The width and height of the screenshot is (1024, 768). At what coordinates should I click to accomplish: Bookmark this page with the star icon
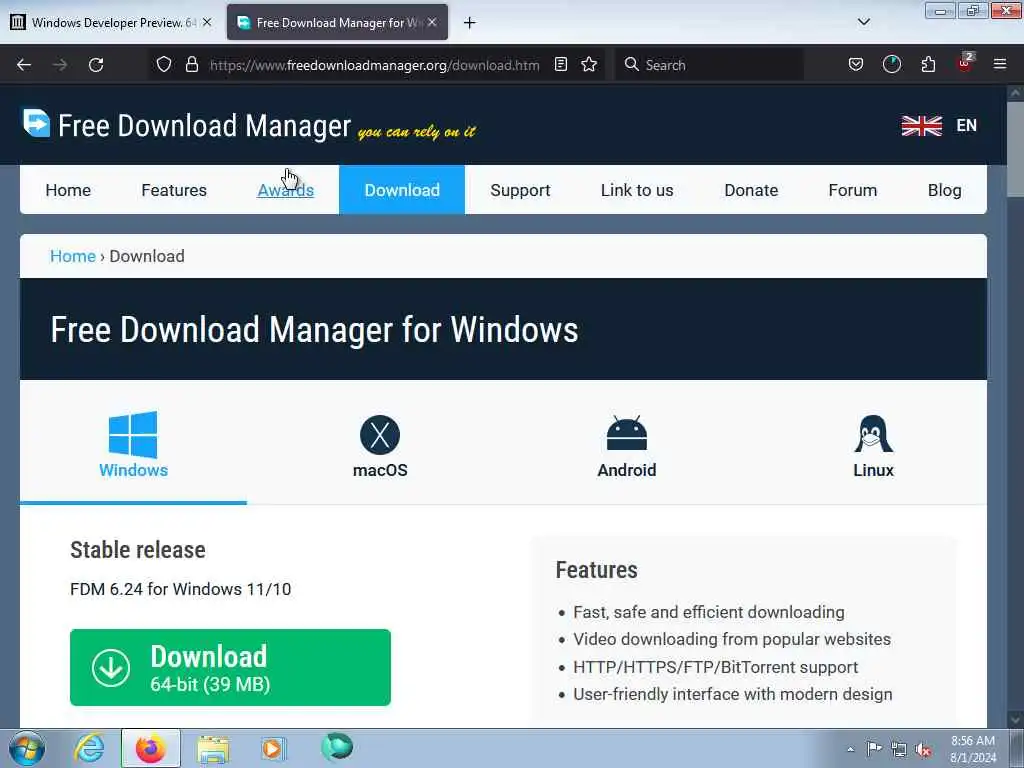tap(589, 65)
